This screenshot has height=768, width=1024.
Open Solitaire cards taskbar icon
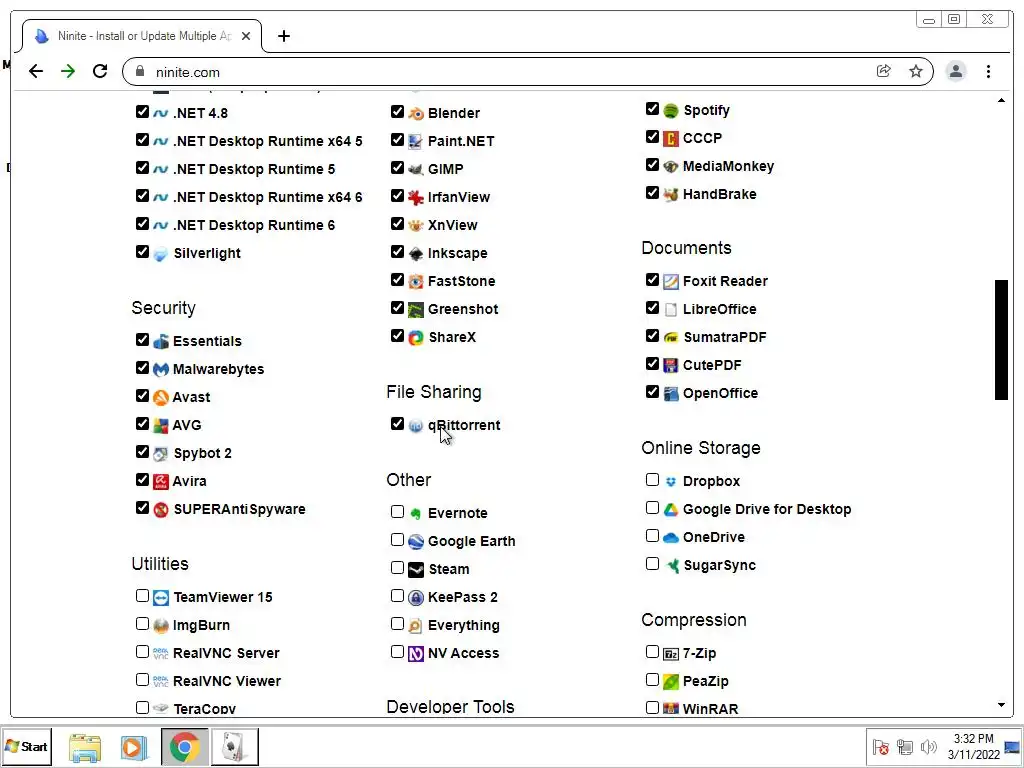(x=234, y=747)
